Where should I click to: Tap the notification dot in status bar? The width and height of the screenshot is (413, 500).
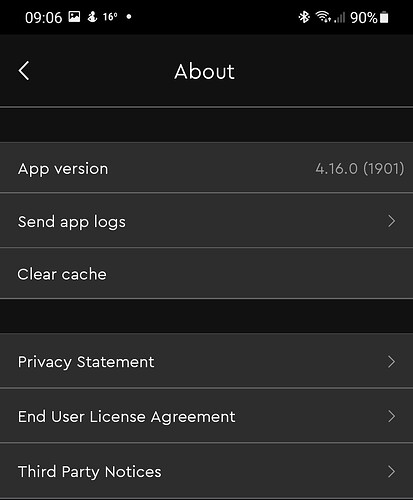pyautogui.click(x=129, y=16)
